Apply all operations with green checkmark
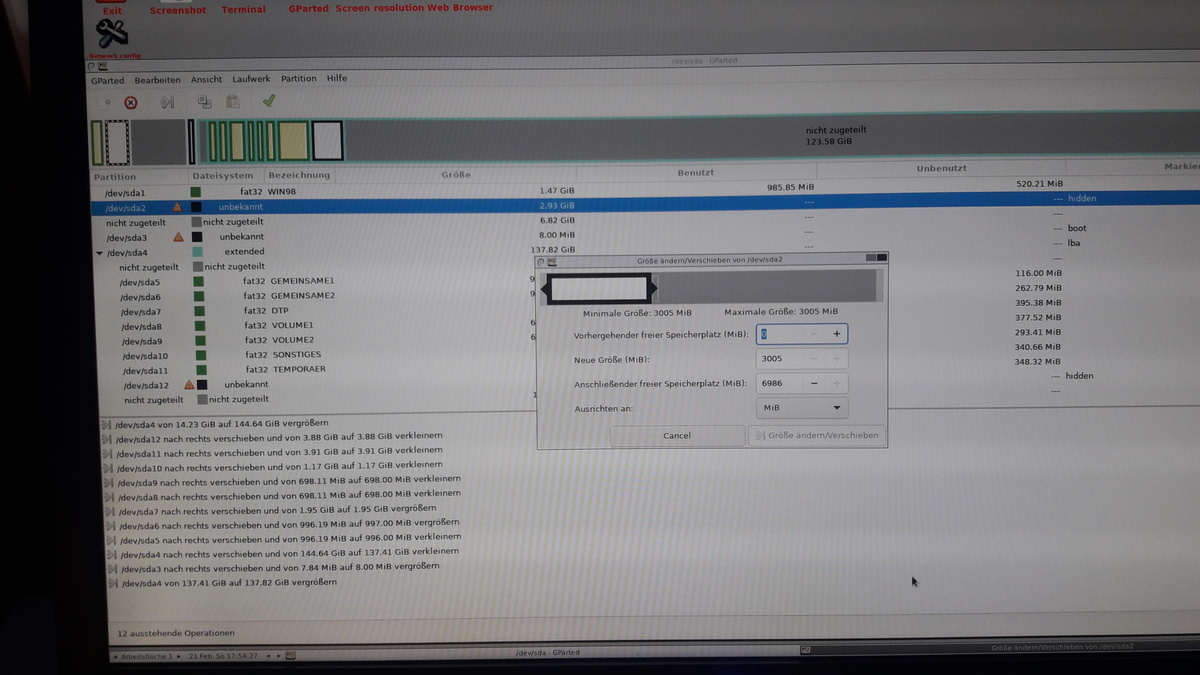Image resolution: width=1200 pixels, height=675 pixels. click(x=269, y=101)
